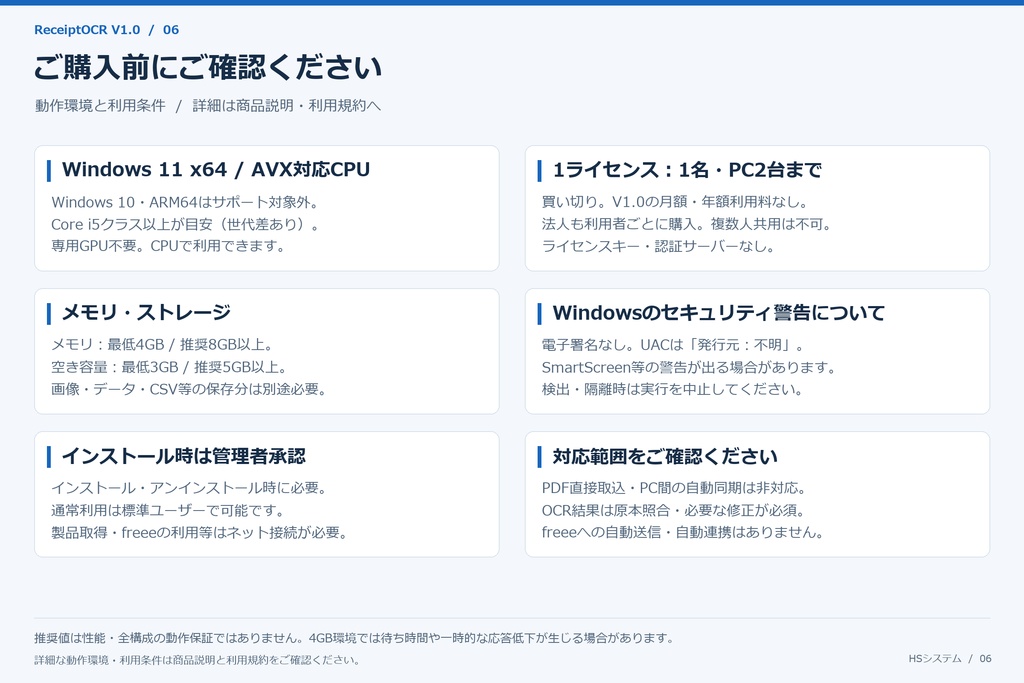Select the heading 'メモリ・ストレージ'

[146, 313]
